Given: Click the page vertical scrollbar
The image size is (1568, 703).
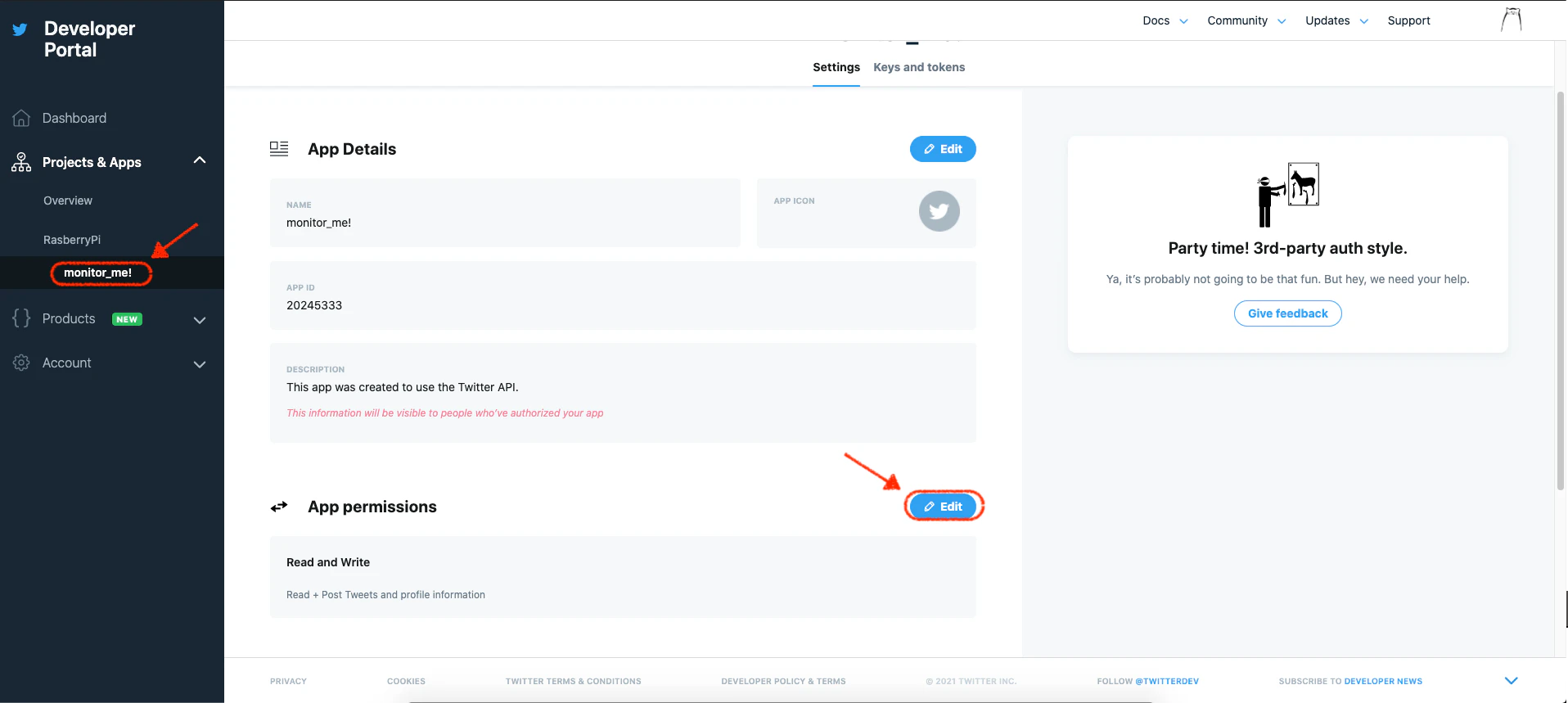Looking at the screenshot, I should pos(1561,291).
